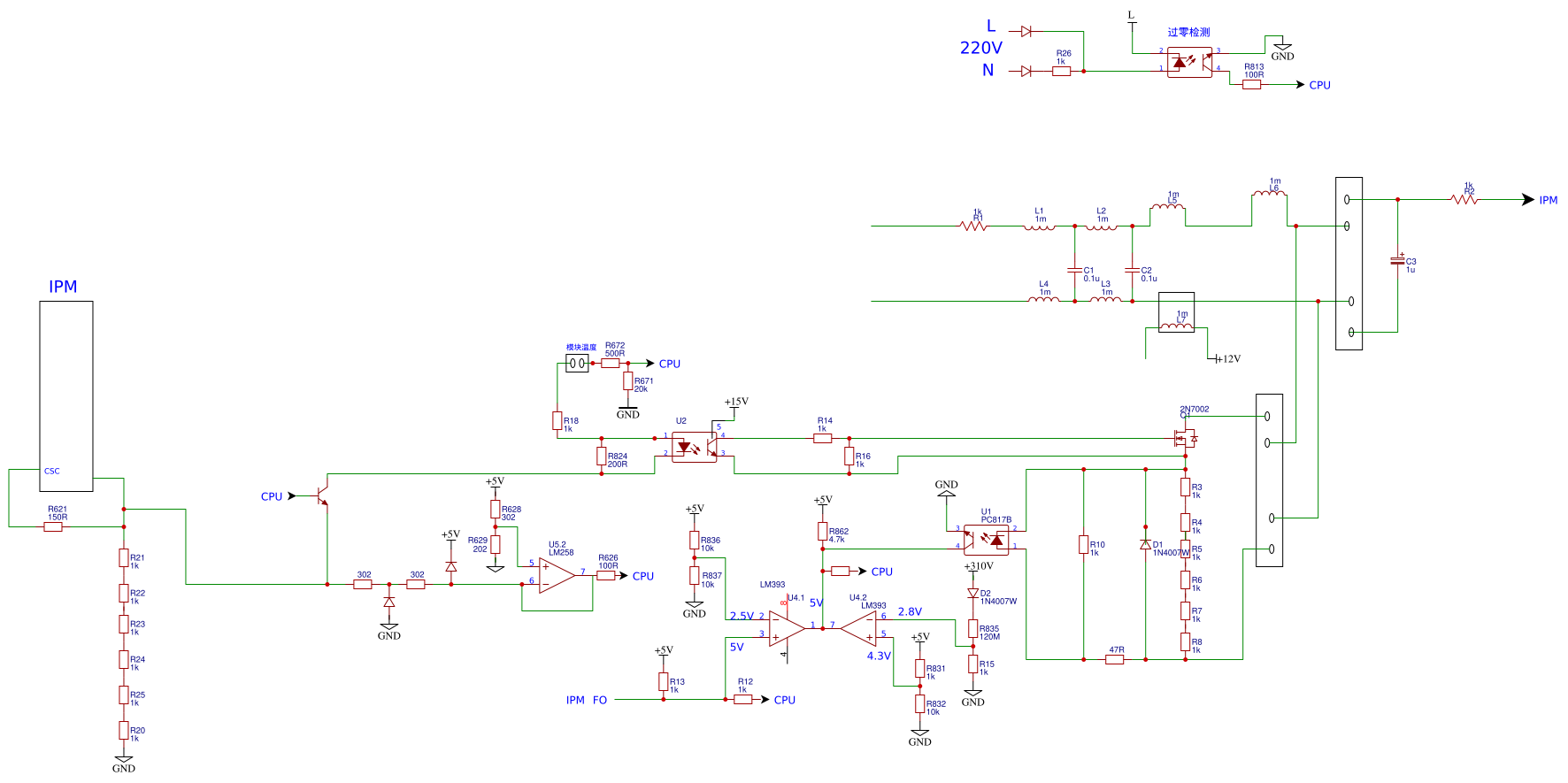
Task: Select the CSC pin label
Action: [x=52, y=472]
